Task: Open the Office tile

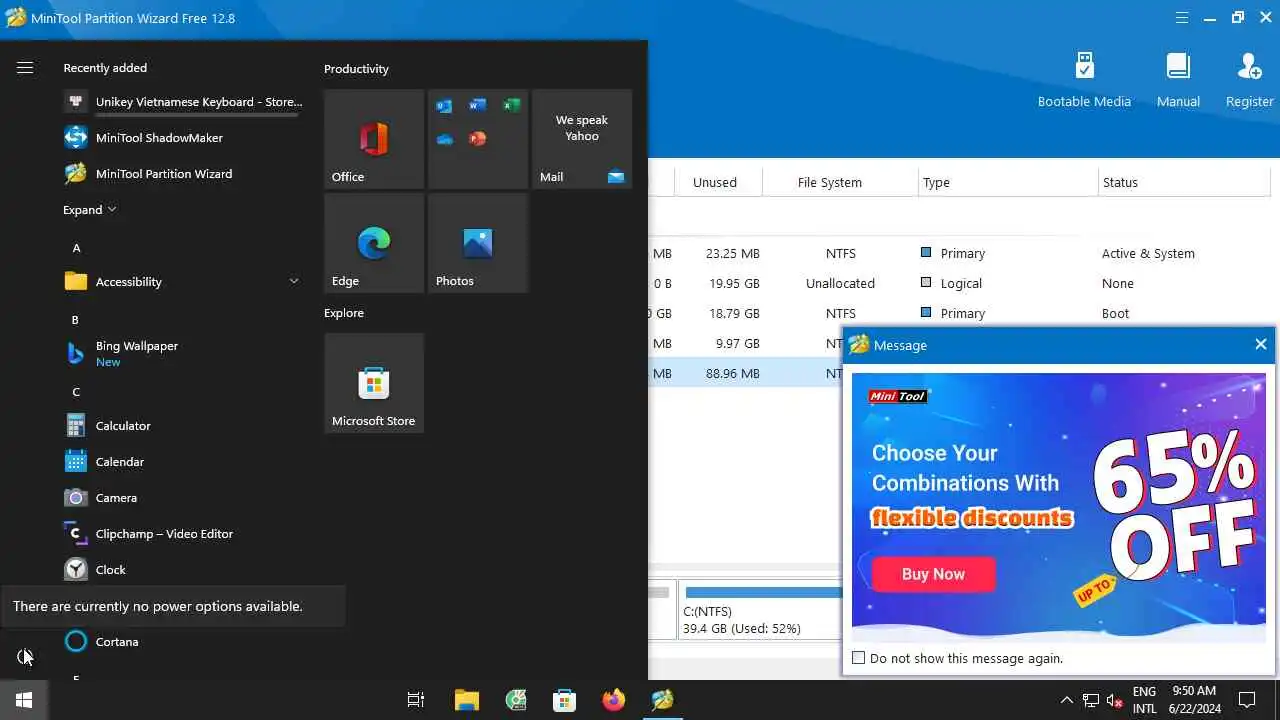Action: (374, 139)
